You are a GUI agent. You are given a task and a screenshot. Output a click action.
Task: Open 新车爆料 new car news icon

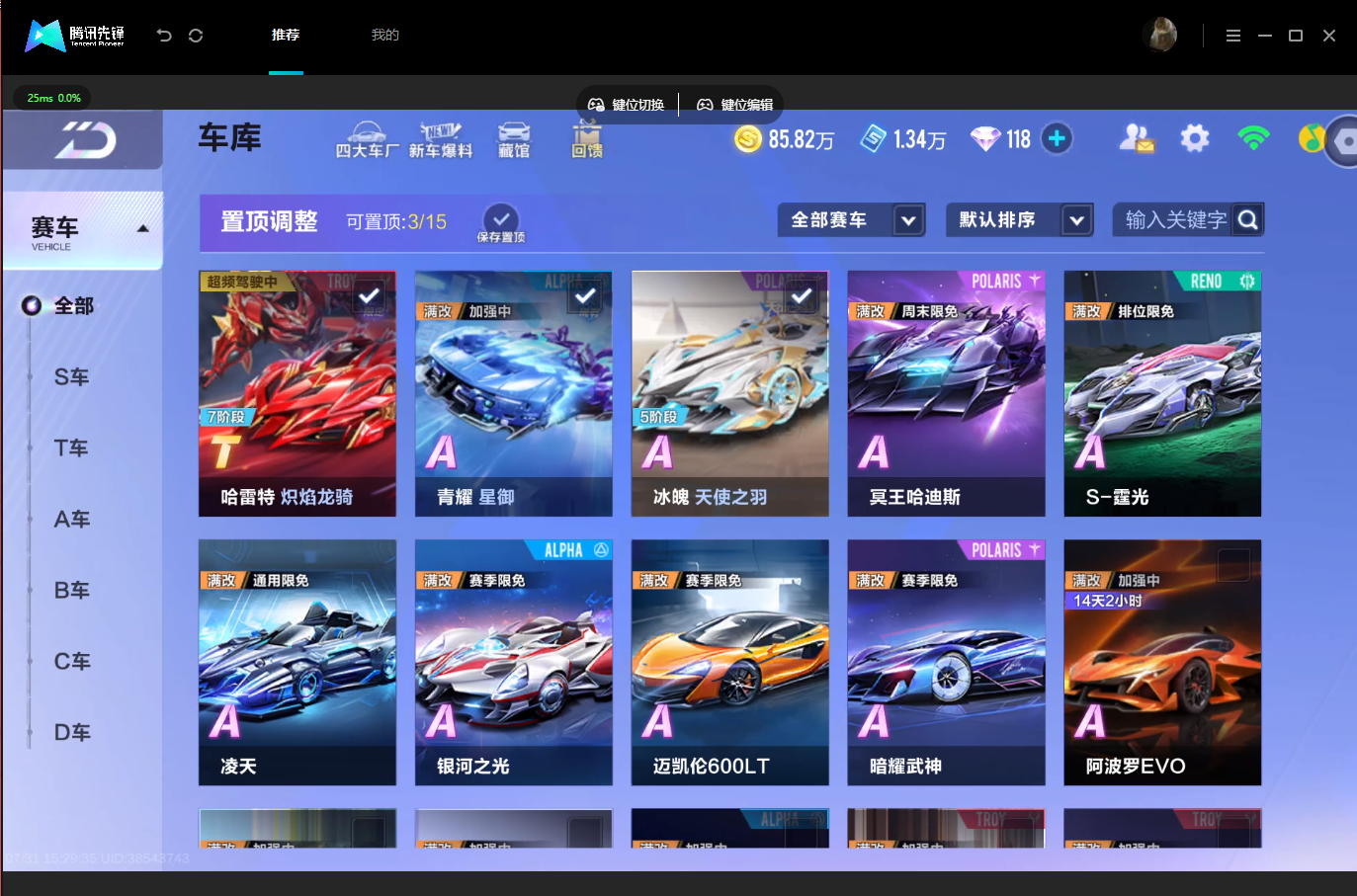pos(441,139)
